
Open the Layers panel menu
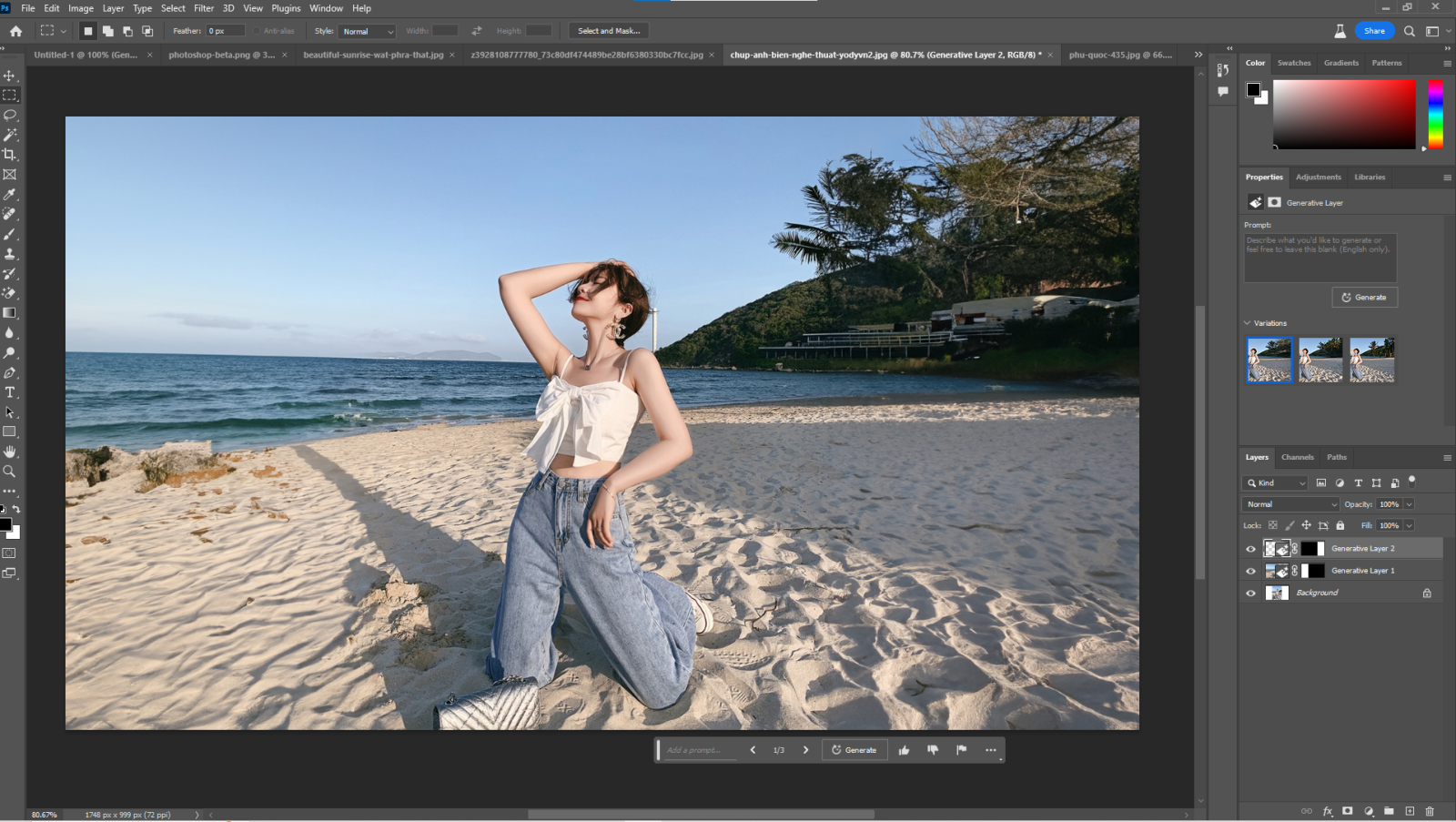(1447, 457)
